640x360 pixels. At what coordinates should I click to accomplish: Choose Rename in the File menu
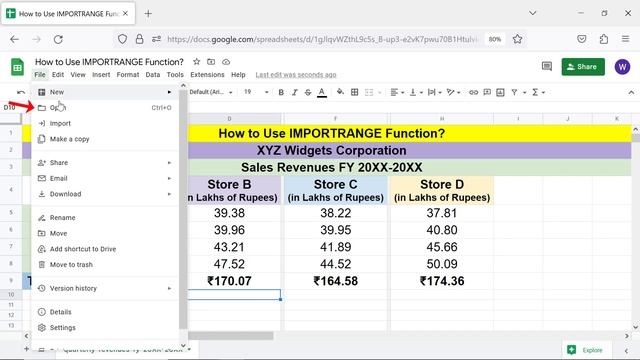point(105,218)
